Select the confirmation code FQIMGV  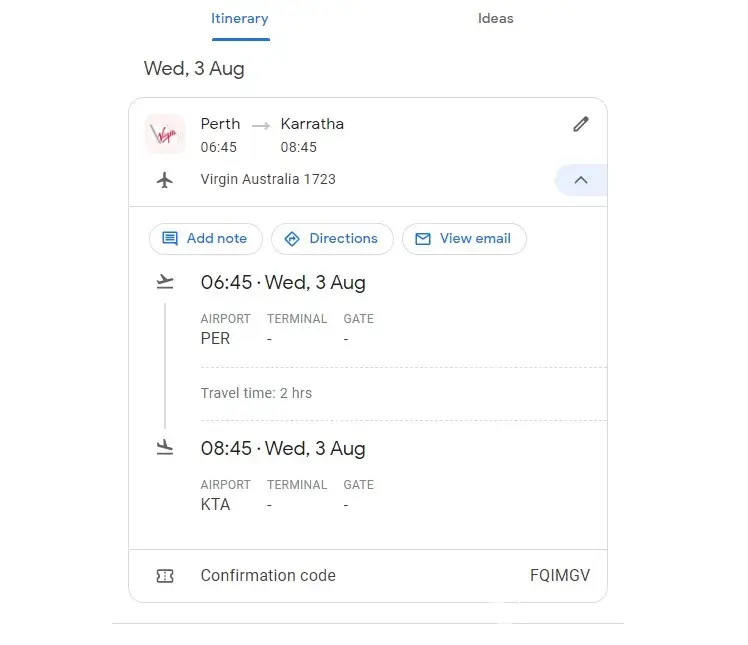[x=559, y=576]
